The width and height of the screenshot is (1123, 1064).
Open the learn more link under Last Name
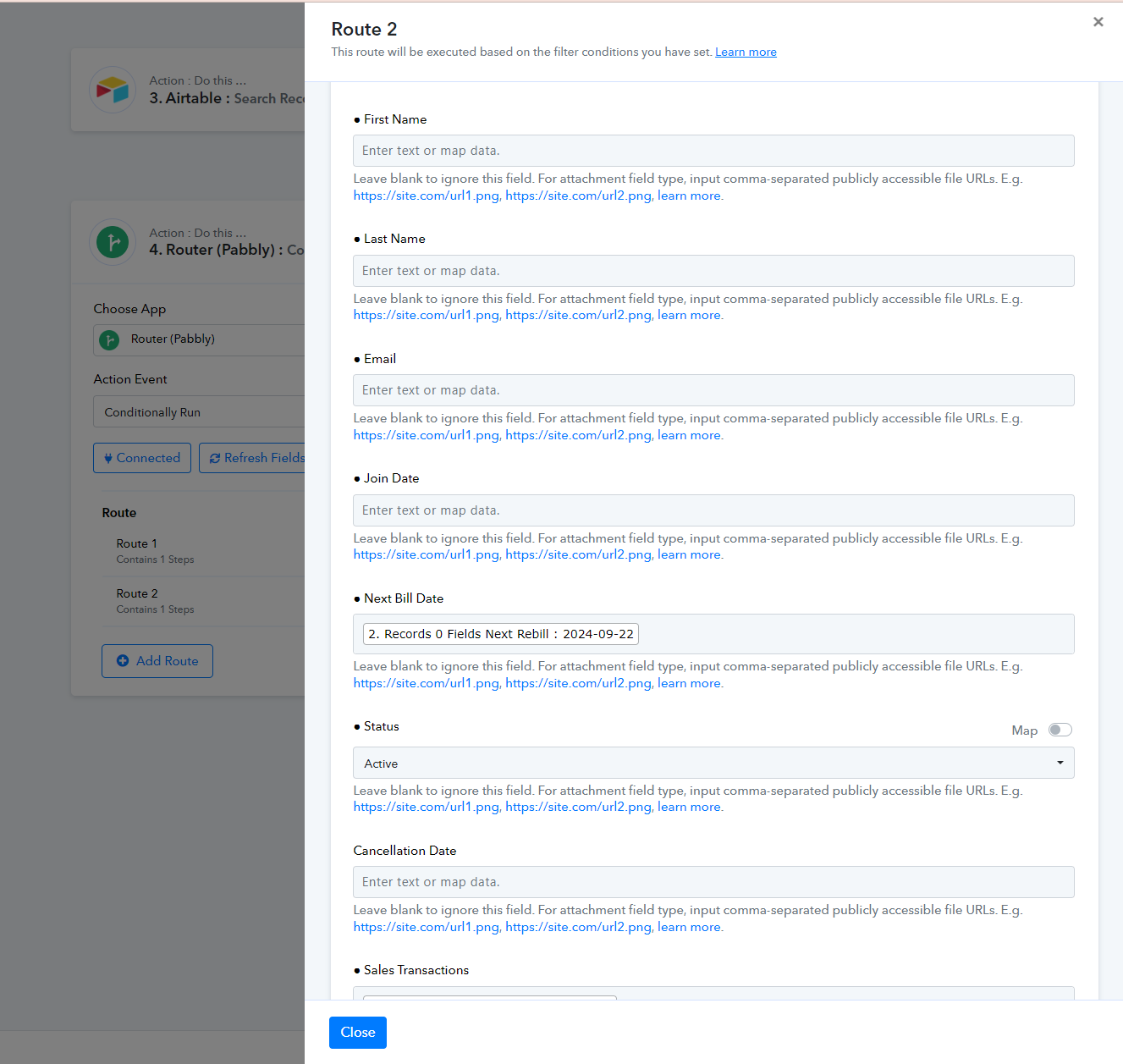pyautogui.click(x=691, y=315)
